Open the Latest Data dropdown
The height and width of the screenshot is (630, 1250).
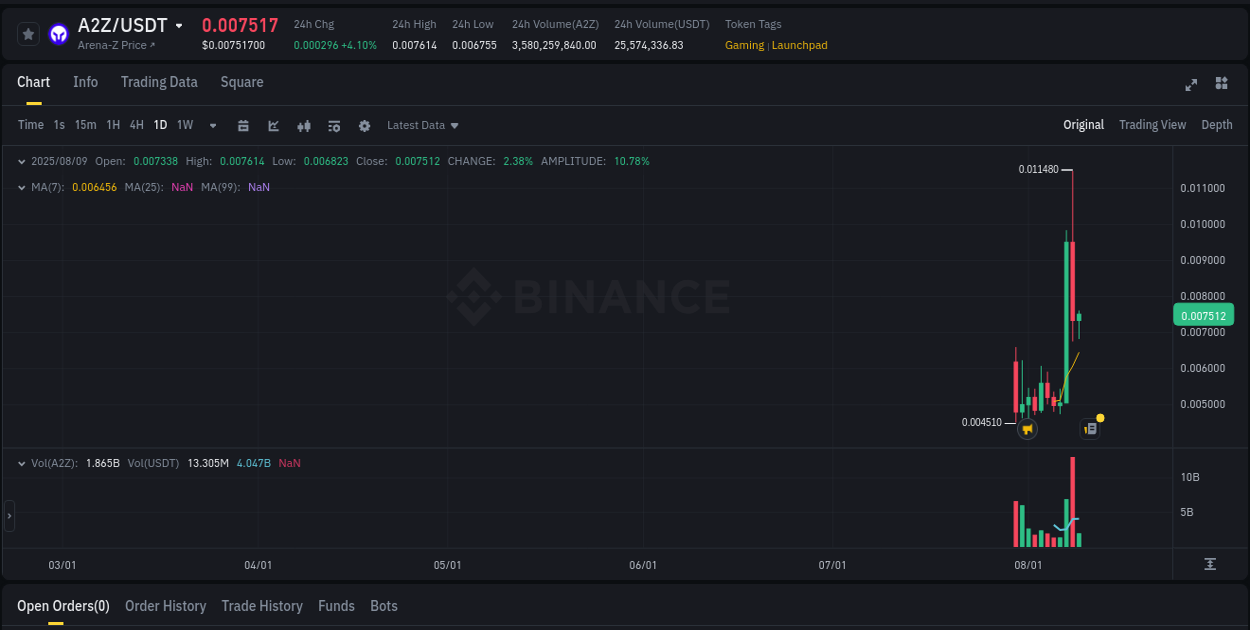point(422,125)
